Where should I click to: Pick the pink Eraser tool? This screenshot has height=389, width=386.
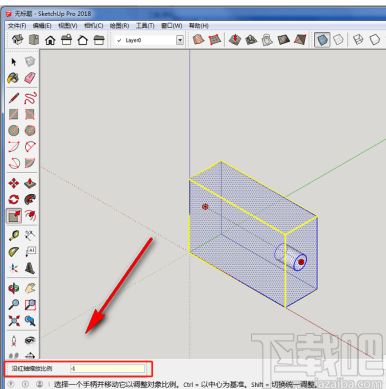tap(30, 78)
